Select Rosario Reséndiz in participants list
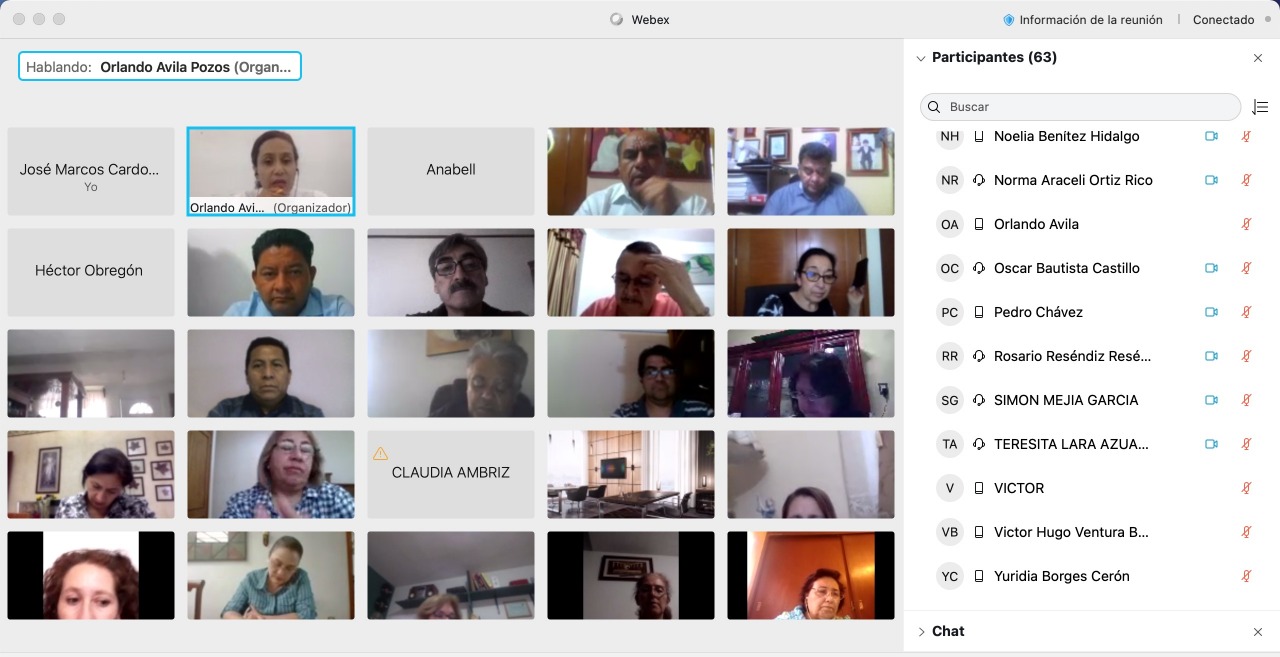This screenshot has height=657, width=1280. (x=1072, y=356)
